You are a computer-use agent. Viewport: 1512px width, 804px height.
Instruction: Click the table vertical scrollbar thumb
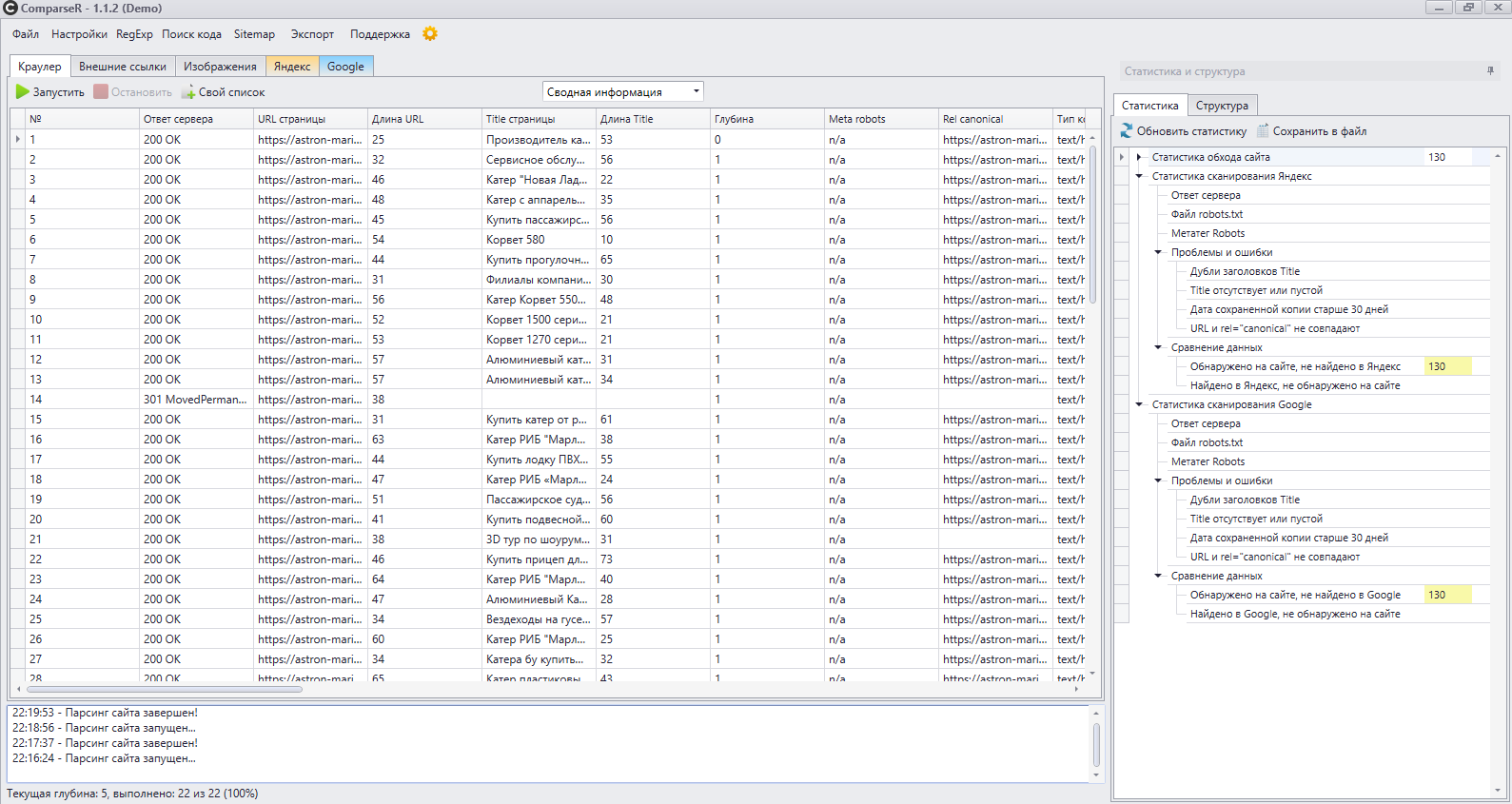tap(1092, 224)
